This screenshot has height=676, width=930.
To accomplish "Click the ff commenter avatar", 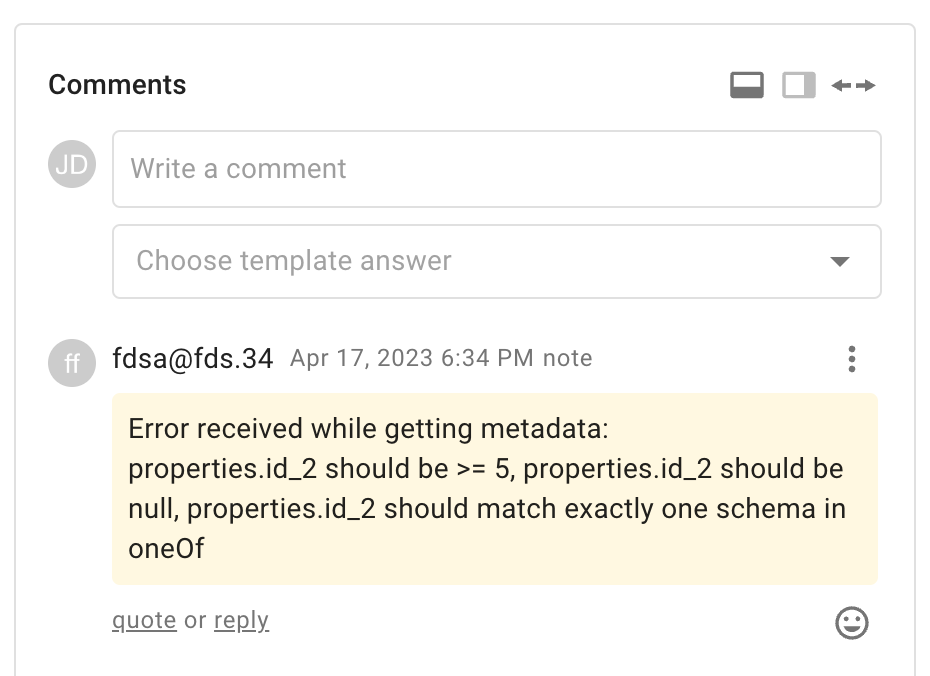I will 72,363.
